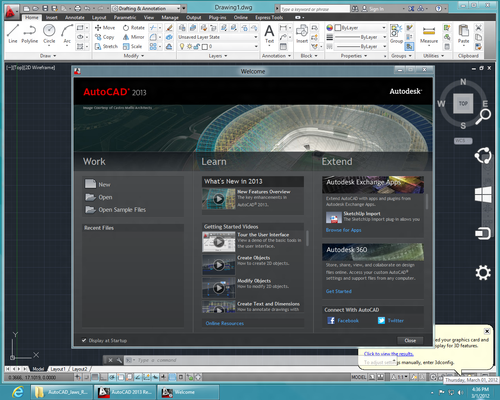Image resolution: width=500 pixels, height=400 pixels.
Task: Open the Unsaved Layer State dropdown
Action: 218,37
